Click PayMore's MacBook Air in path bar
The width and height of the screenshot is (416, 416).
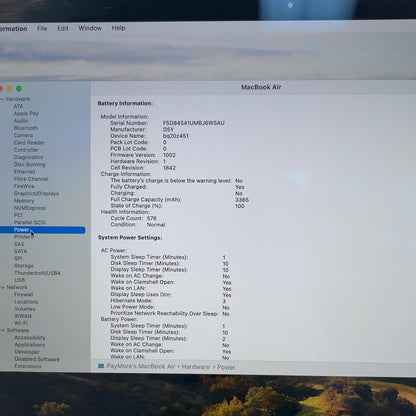click(141, 367)
